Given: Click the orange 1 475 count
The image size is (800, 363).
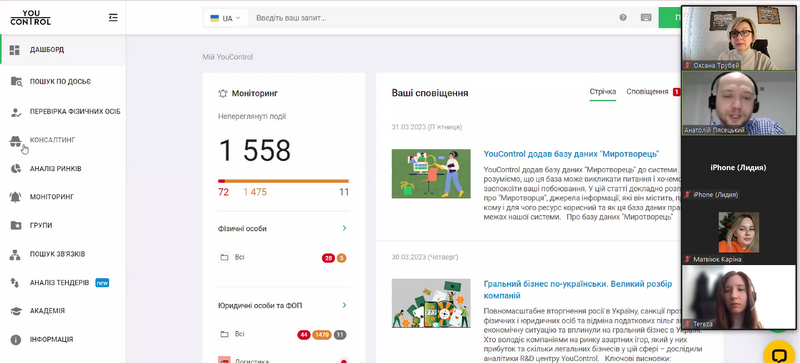Looking at the screenshot, I should click(x=255, y=192).
